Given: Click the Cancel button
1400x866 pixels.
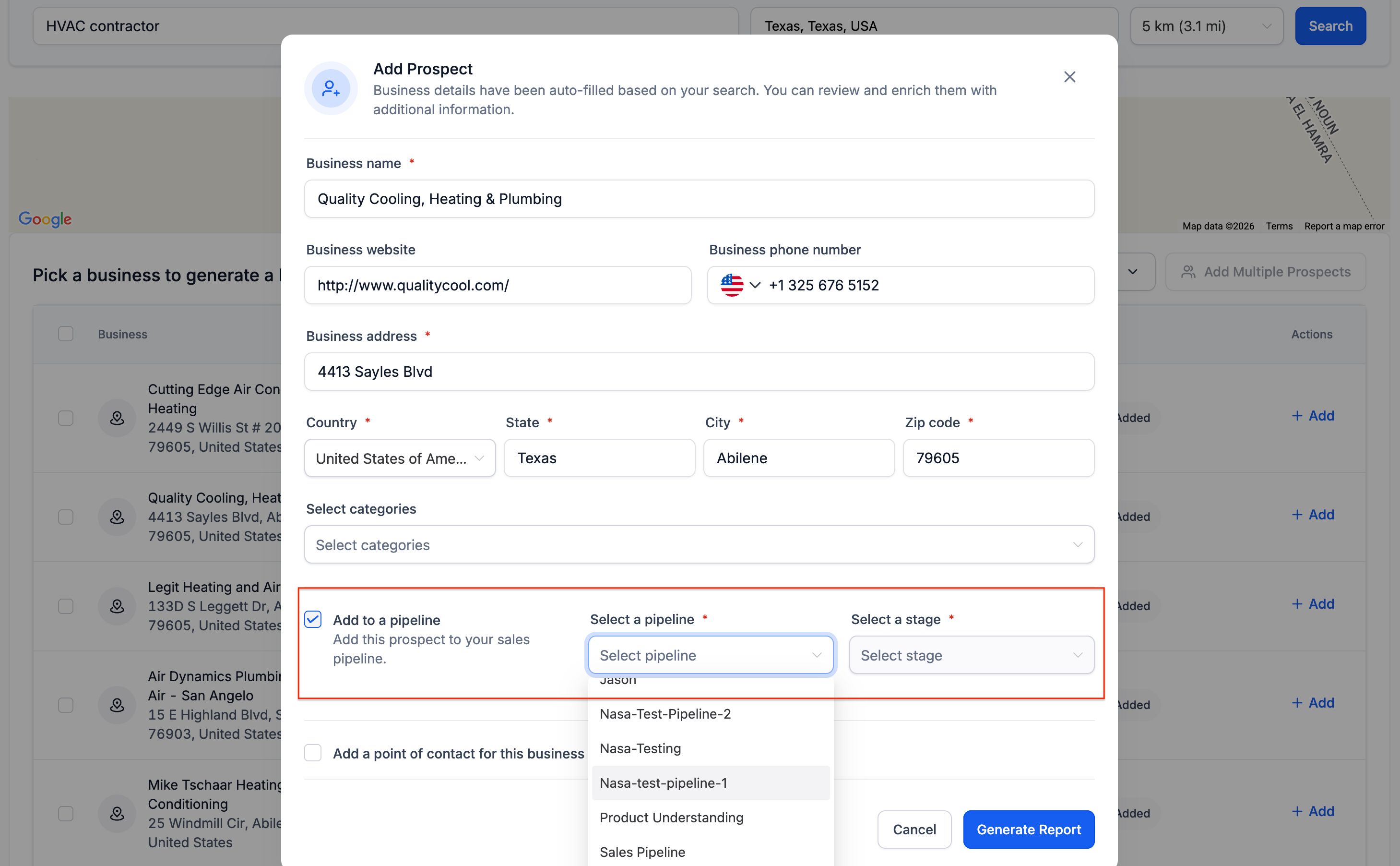Looking at the screenshot, I should [x=914, y=830].
